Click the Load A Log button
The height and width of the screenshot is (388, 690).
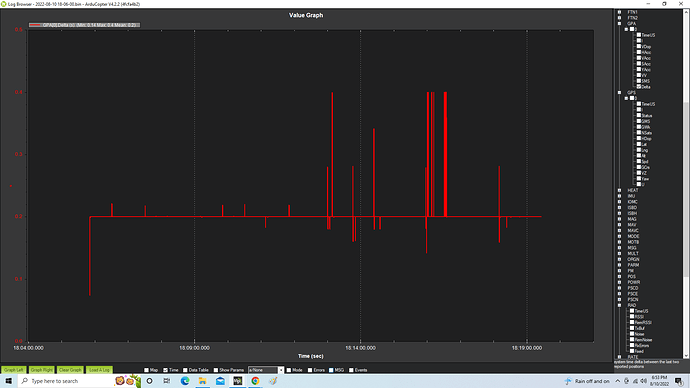pos(99,370)
